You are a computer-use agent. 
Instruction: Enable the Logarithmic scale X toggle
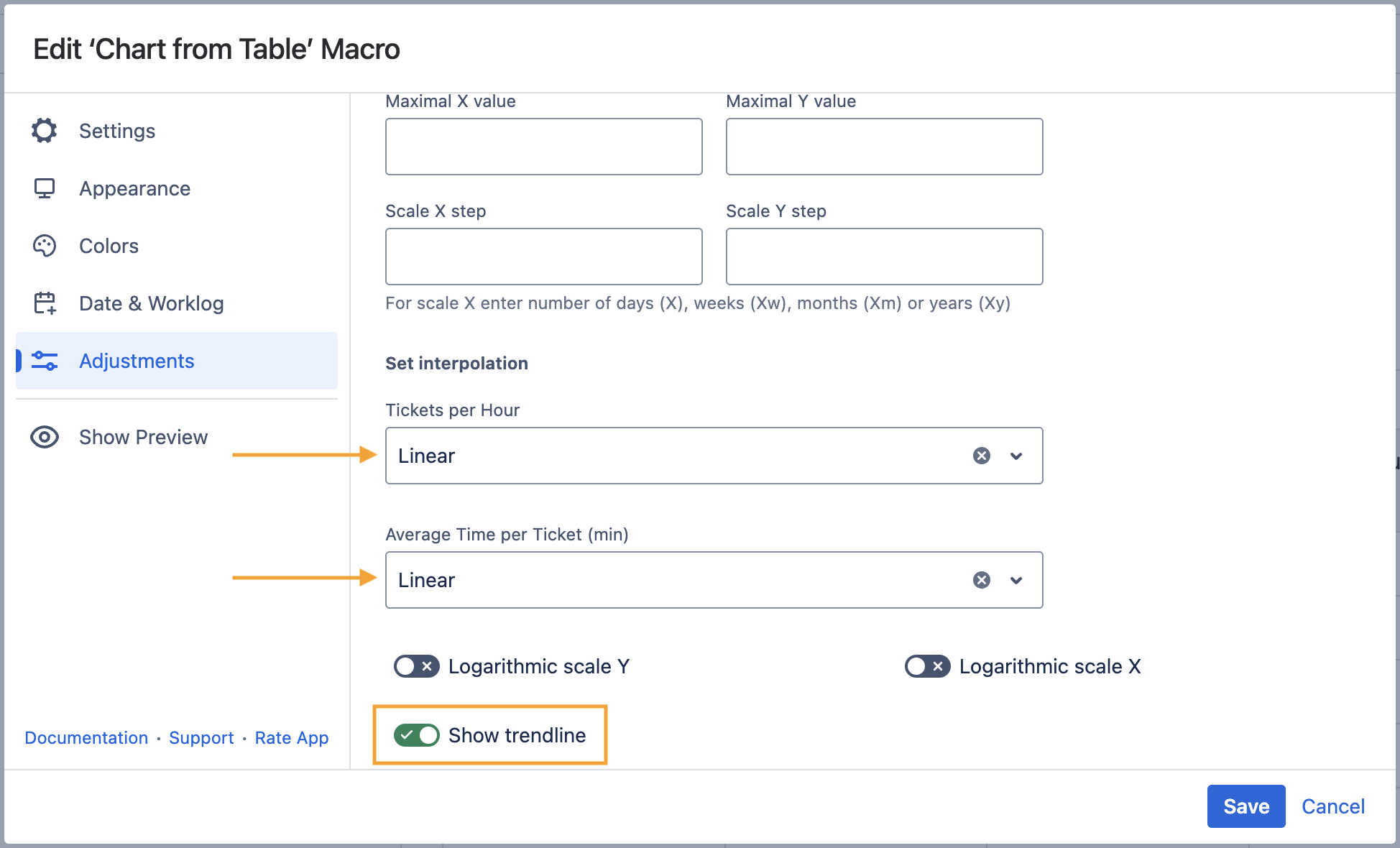pyautogui.click(x=927, y=666)
